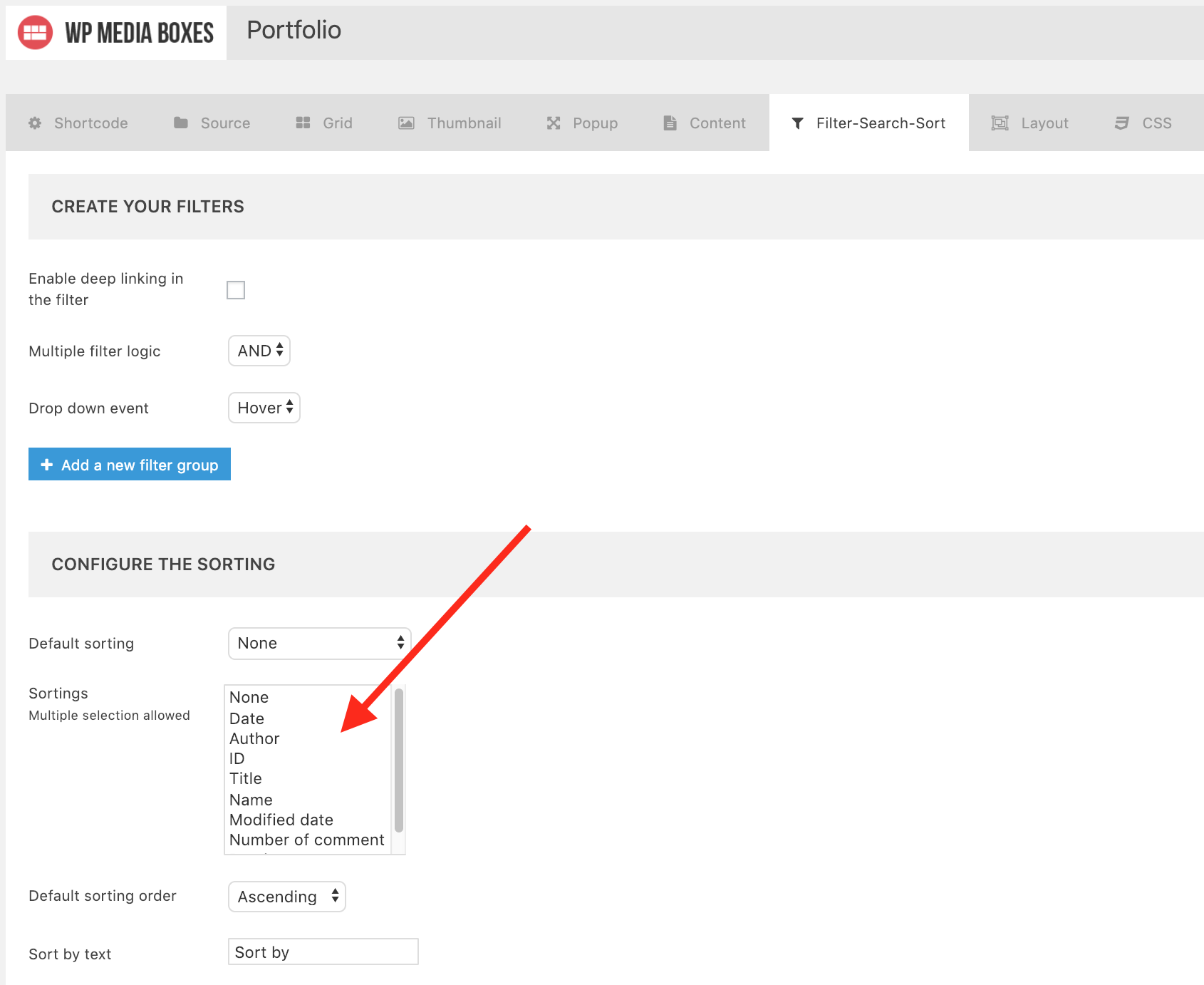The height and width of the screenshot is (985, 1204).
Task: Click the image icon beside Thumbnail
Action: (x=406, y=123)
